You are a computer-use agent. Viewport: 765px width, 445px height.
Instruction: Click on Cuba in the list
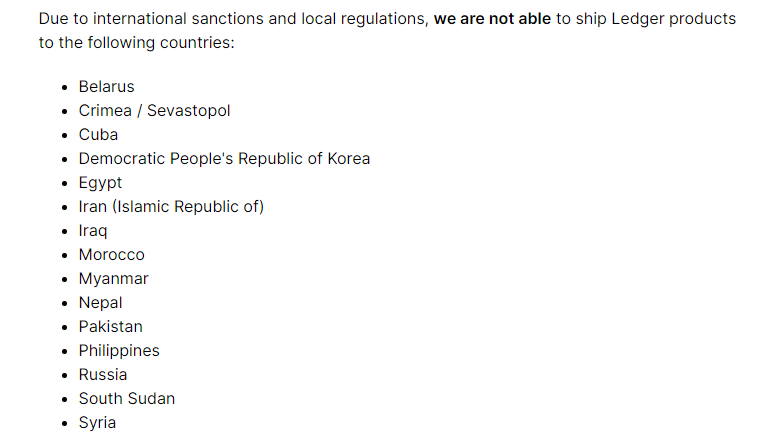coord(98,135)
